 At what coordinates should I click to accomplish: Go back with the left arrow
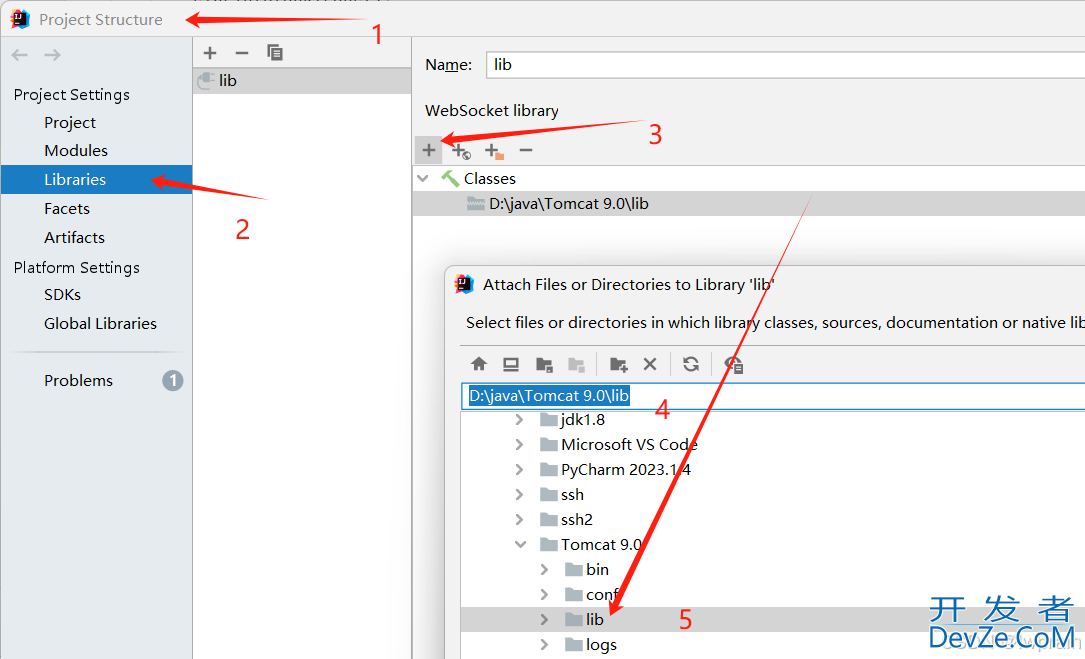[x=20, y=55]
